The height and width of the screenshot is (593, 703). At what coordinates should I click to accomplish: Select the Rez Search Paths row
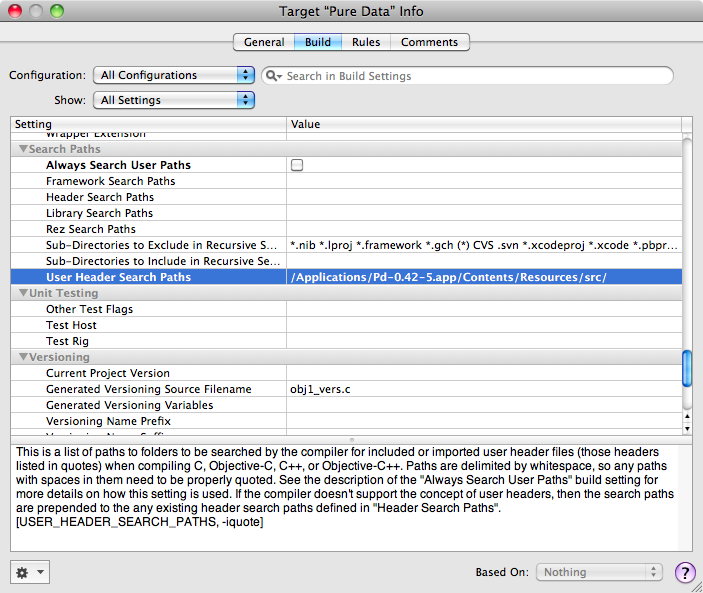click(346, 229)
